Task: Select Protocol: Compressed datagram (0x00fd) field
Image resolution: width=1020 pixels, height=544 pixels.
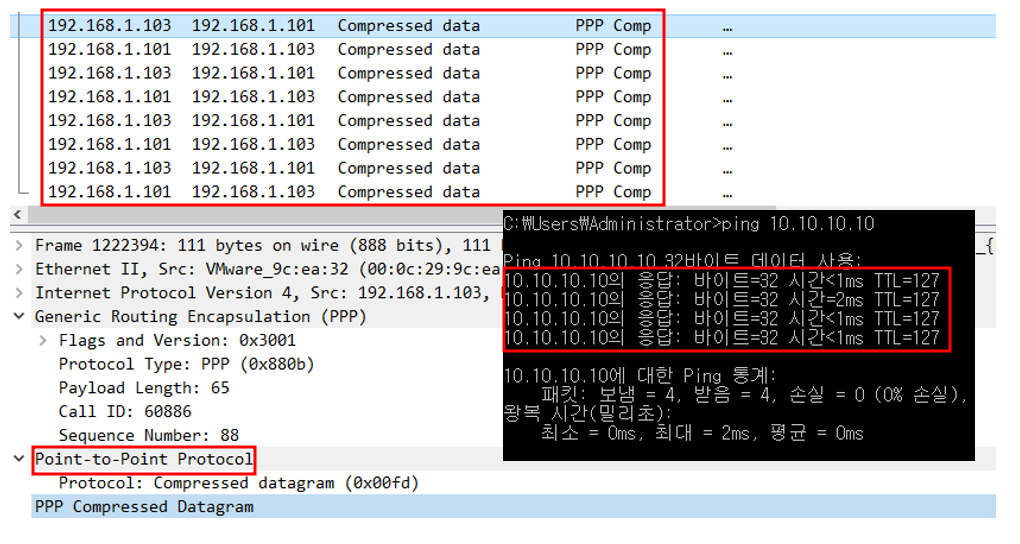Action: pos(238,483)
